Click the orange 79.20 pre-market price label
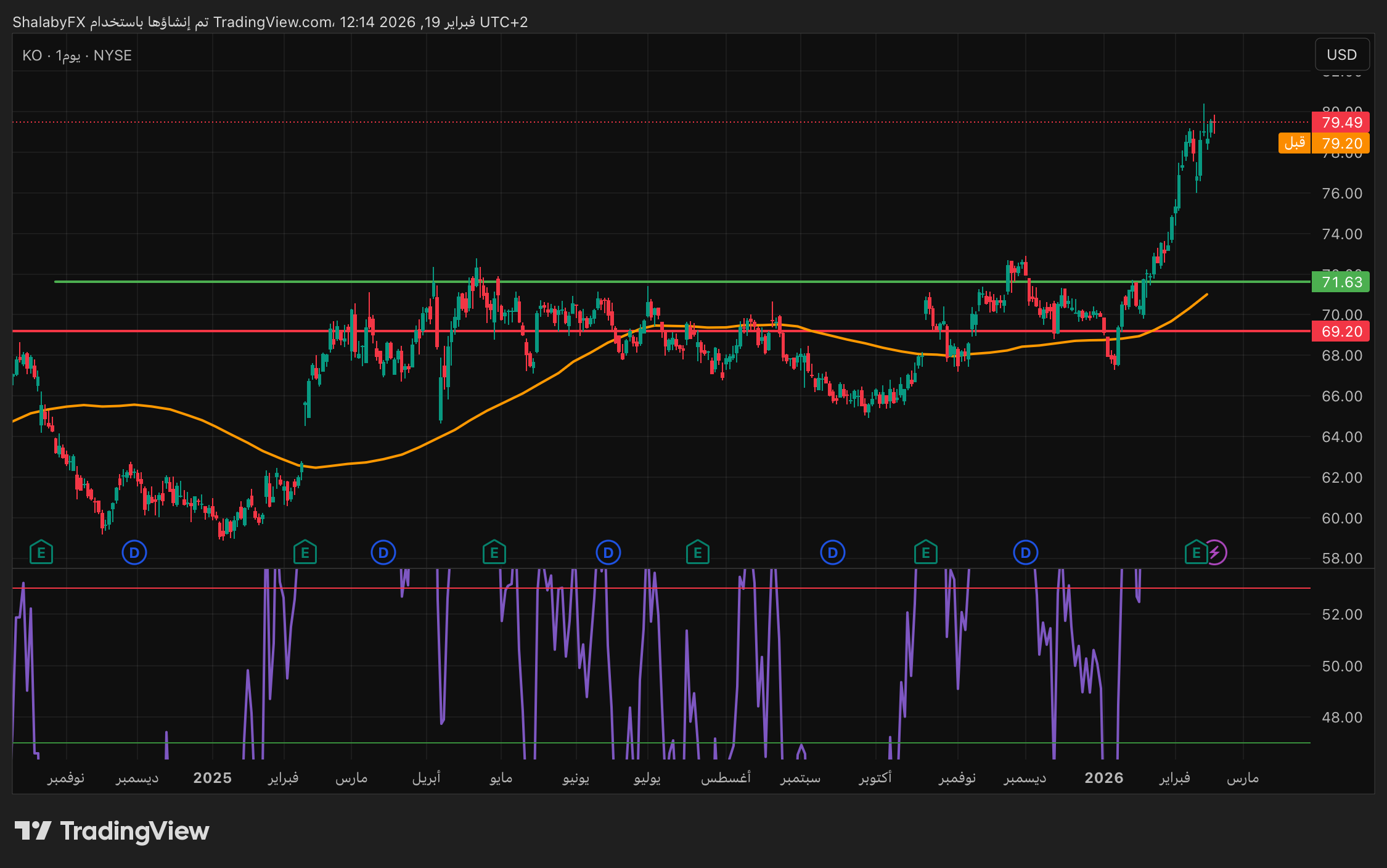Image resolution: width=1387 pixels, height=868 pixels. pos(1341,144)
